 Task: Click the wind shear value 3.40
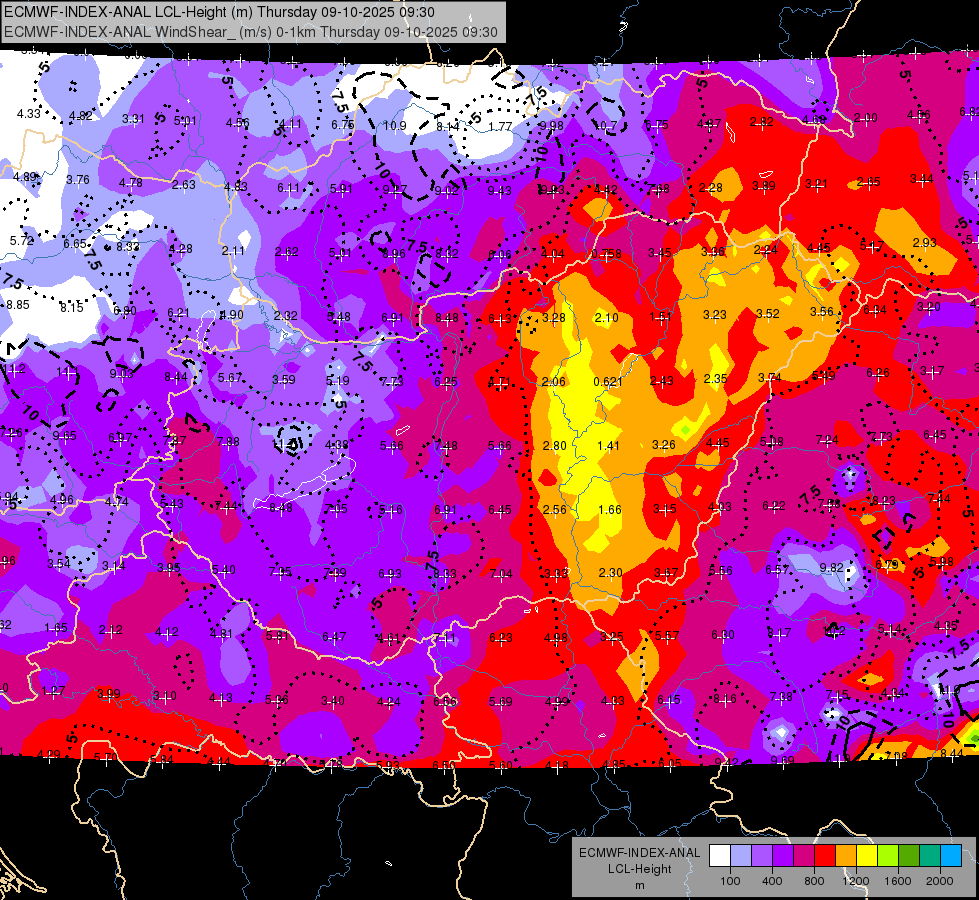(x=332, y=701)
